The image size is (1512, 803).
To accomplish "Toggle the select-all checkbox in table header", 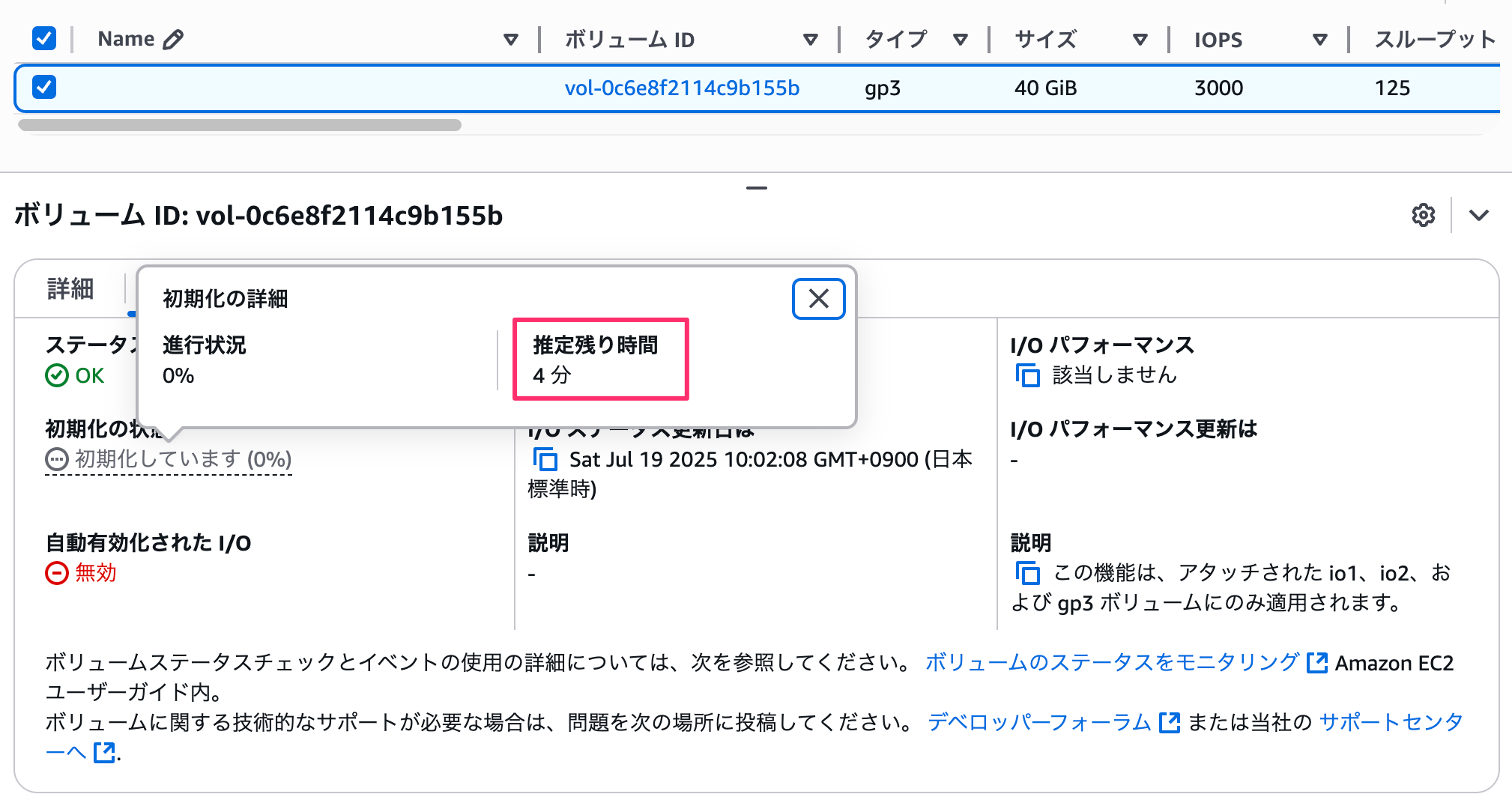I will 44,38.
